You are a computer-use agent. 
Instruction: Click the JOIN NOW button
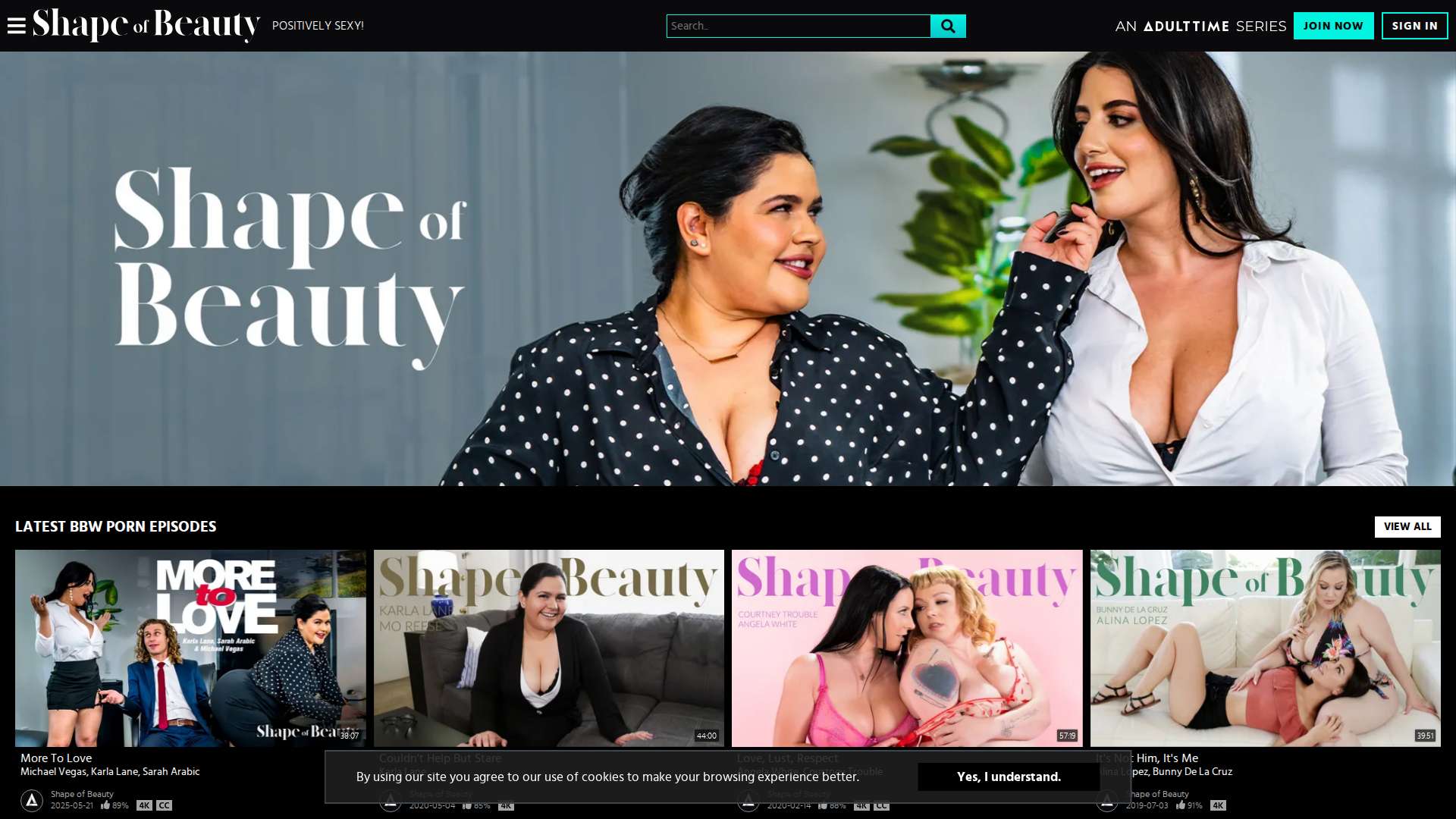[x=1333, y=26]
